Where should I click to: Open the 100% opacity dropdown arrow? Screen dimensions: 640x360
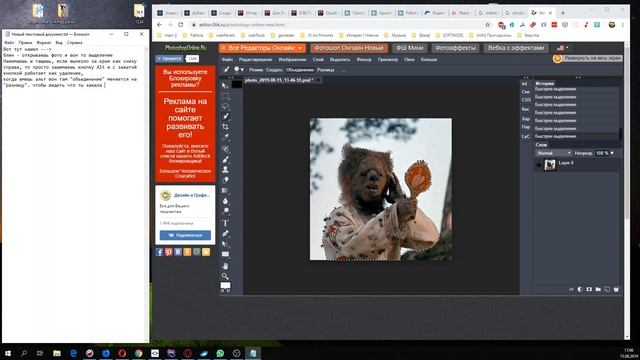tap(612, 153)
